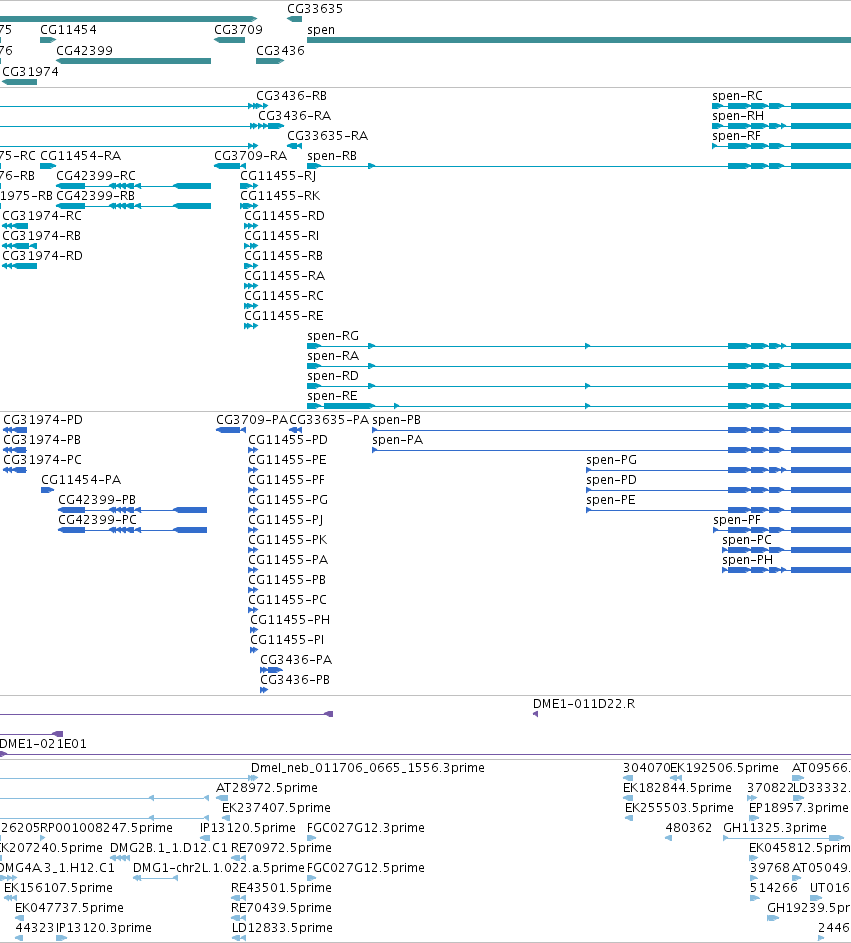
Task: Click the EK237407.5prime EST label
Action: pyautogui.click(x=276, y=808)
